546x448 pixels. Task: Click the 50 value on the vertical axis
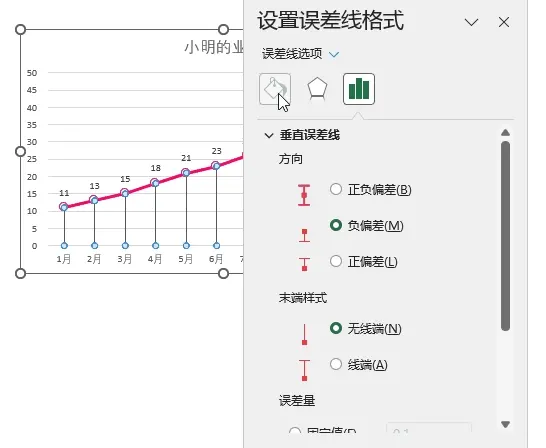click(32, 73)
